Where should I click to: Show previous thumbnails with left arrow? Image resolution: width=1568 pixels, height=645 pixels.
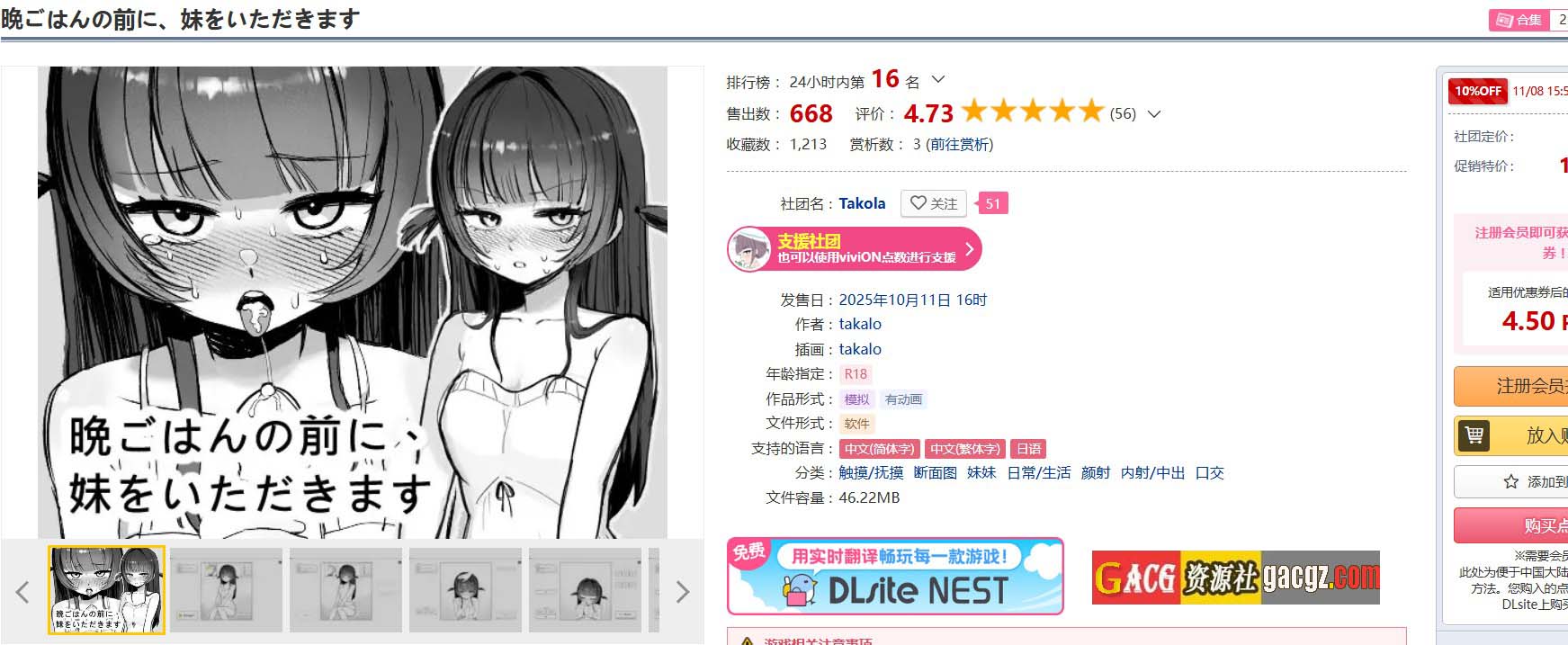coord(22,591)
